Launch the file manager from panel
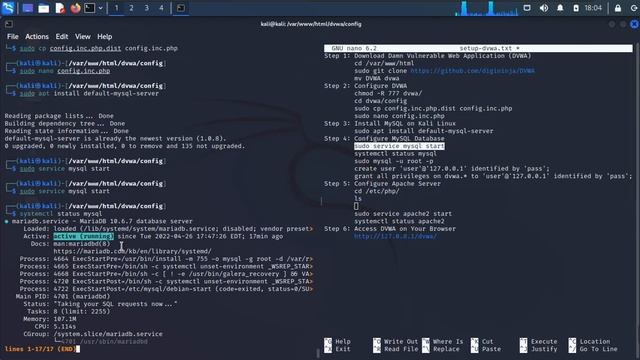 pyautogui.click(x=44, y=8)
